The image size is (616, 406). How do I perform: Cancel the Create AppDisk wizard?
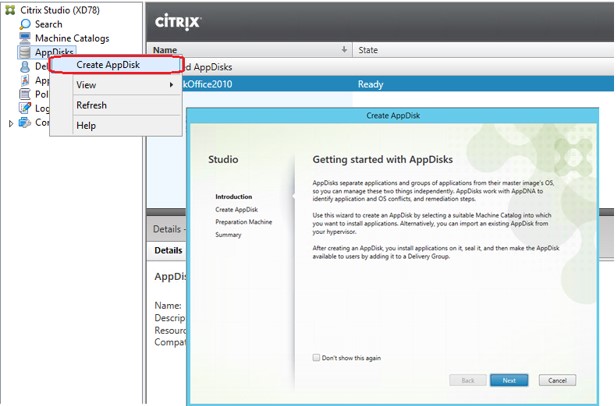click(x=557, y=380)
